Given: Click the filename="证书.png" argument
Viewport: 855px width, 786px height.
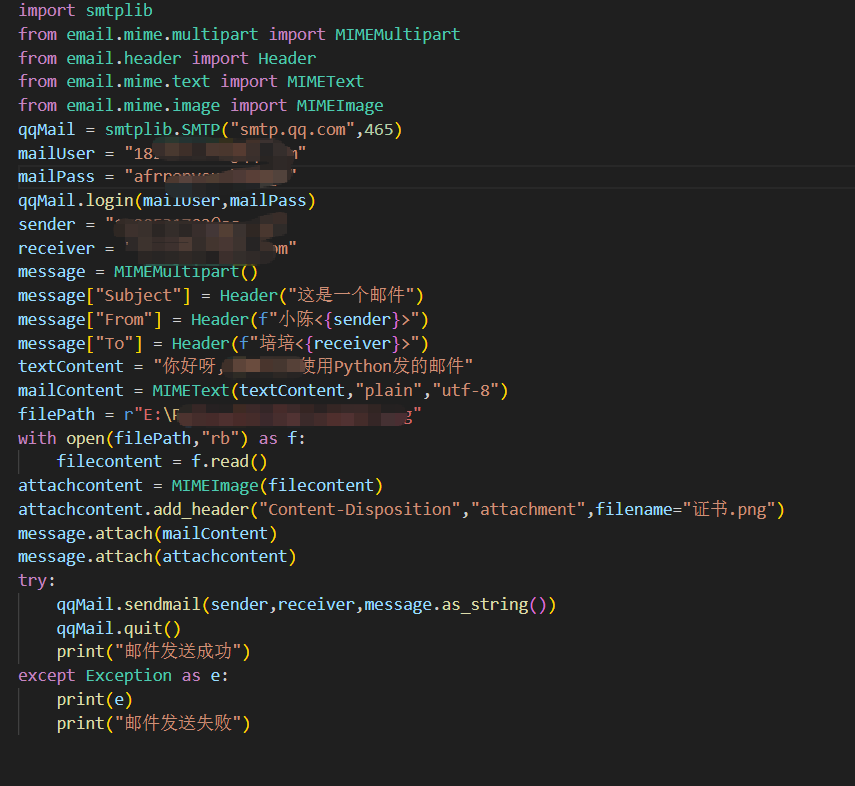Looking at the screenshot, I should (x=685, y=509).
